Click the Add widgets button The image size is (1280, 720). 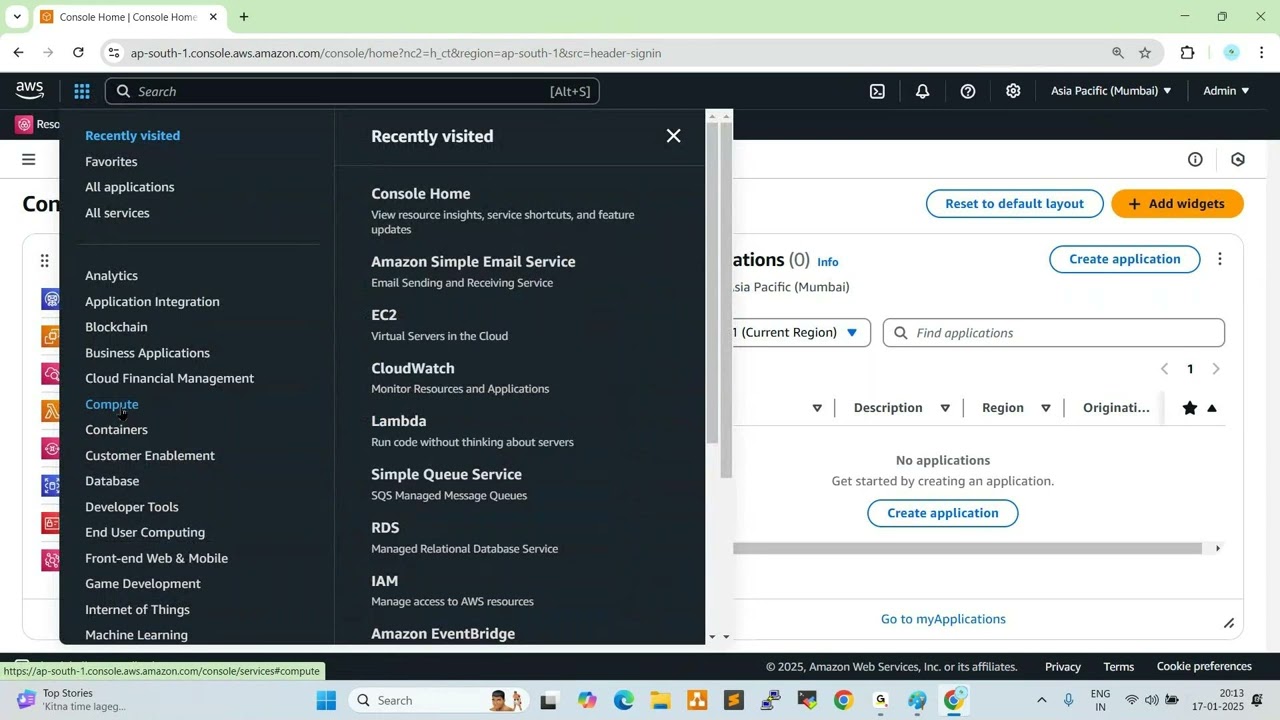[x=1177, y=204]
